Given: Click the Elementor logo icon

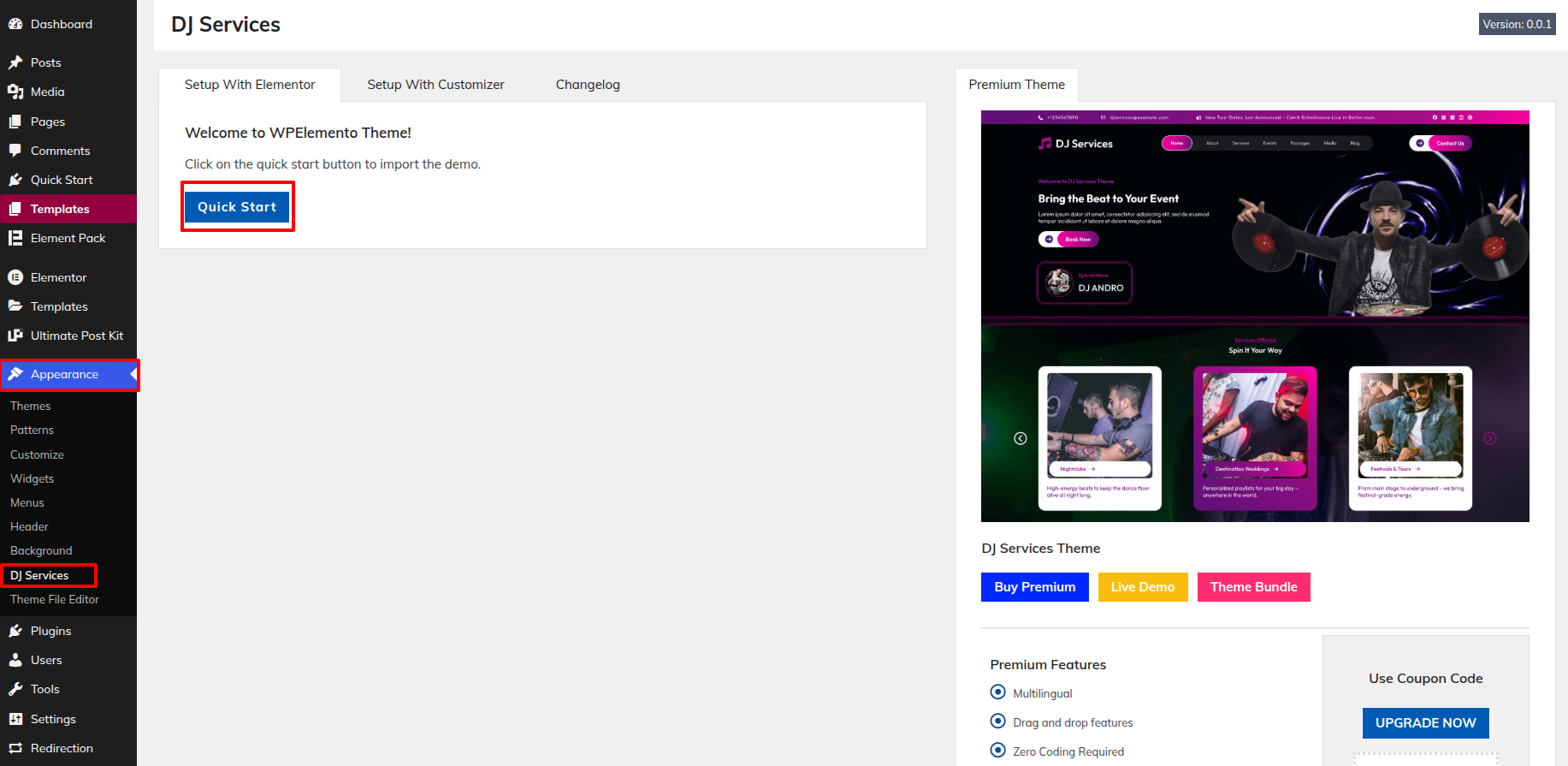Looking at the screenshot, I should pos(15,277).
